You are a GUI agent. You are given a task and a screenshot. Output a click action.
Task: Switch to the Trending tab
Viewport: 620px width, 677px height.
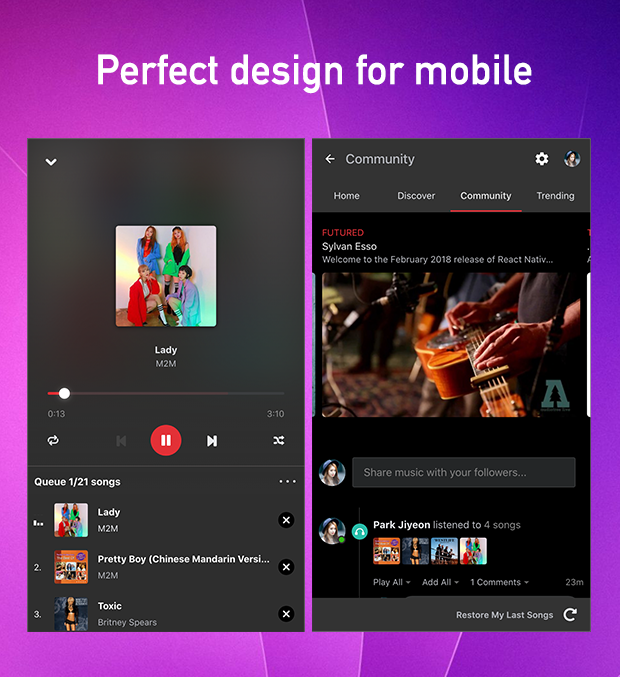point(555,196)
